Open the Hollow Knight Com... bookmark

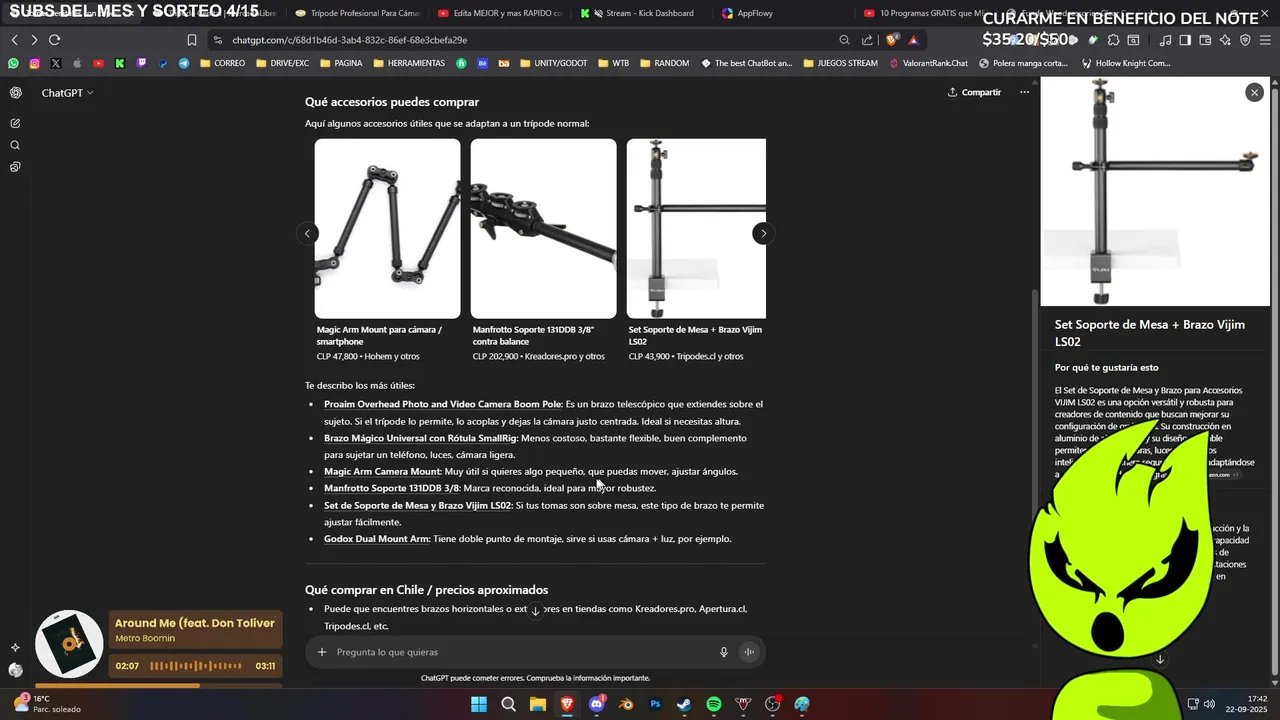point(1125,63)
